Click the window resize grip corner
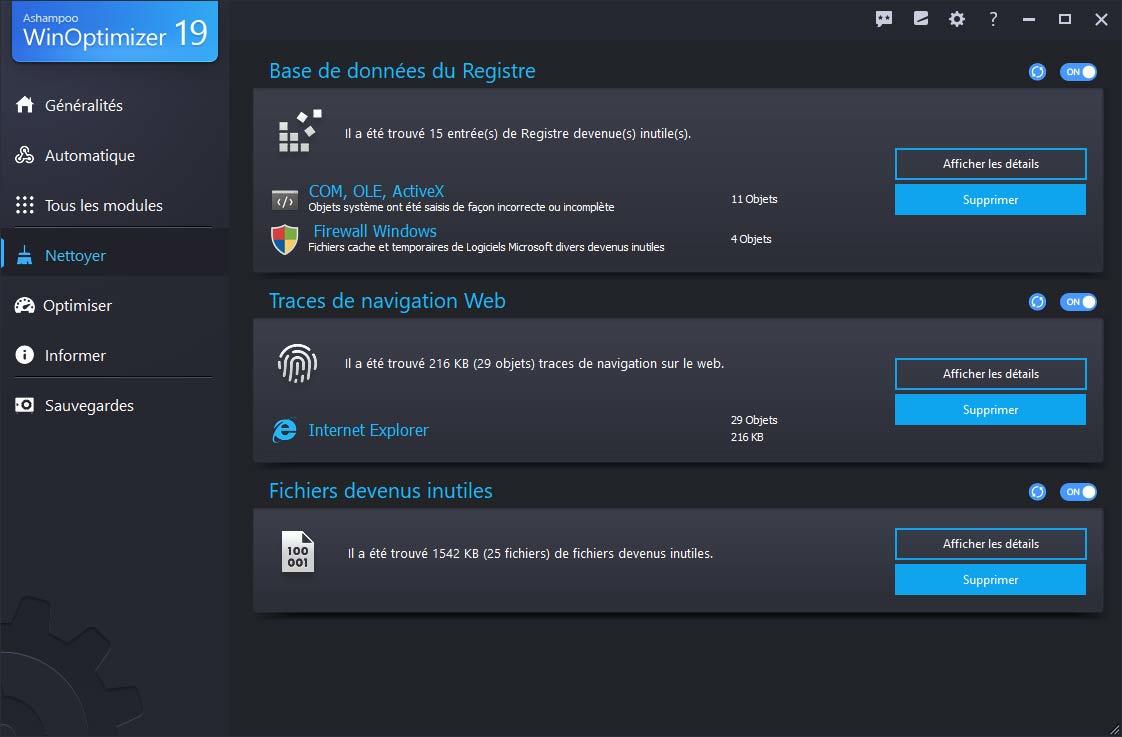Screen dimensions: 1122x737 click(1114, 729)
